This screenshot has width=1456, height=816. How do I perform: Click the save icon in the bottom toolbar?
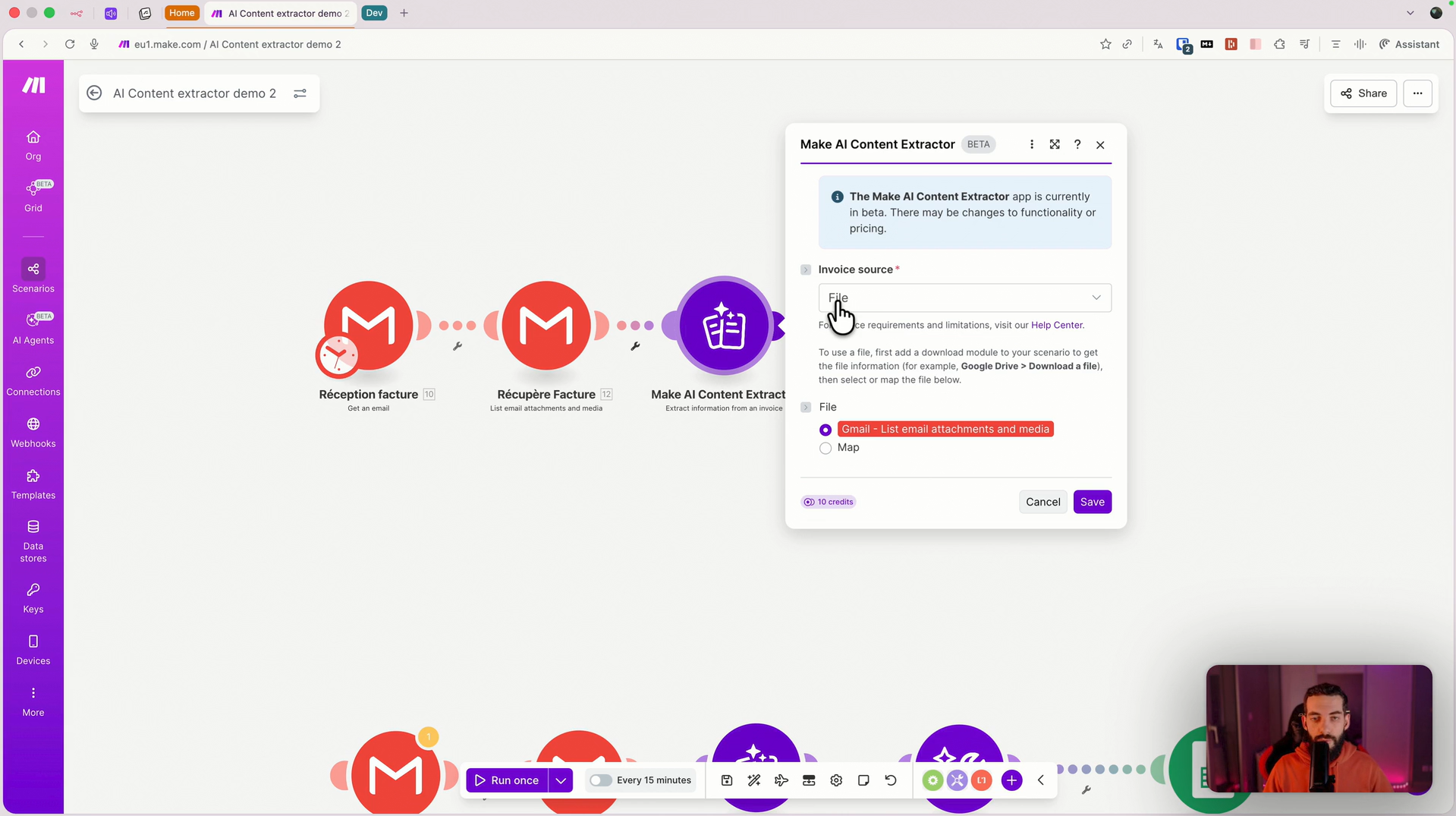pyautogui.click(x=726, y=780)
